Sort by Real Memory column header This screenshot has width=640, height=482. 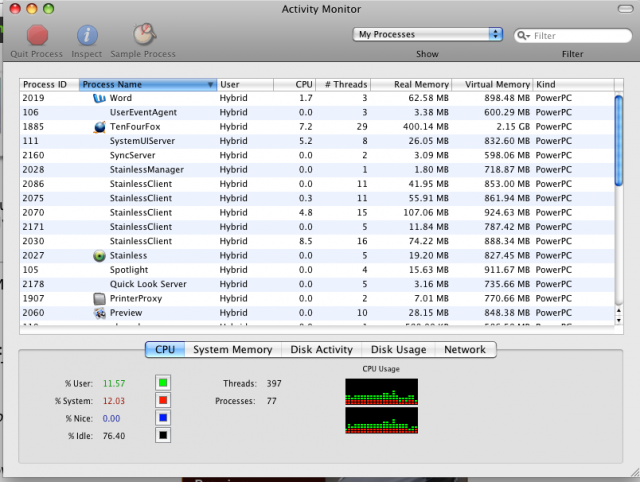(411, 84)
